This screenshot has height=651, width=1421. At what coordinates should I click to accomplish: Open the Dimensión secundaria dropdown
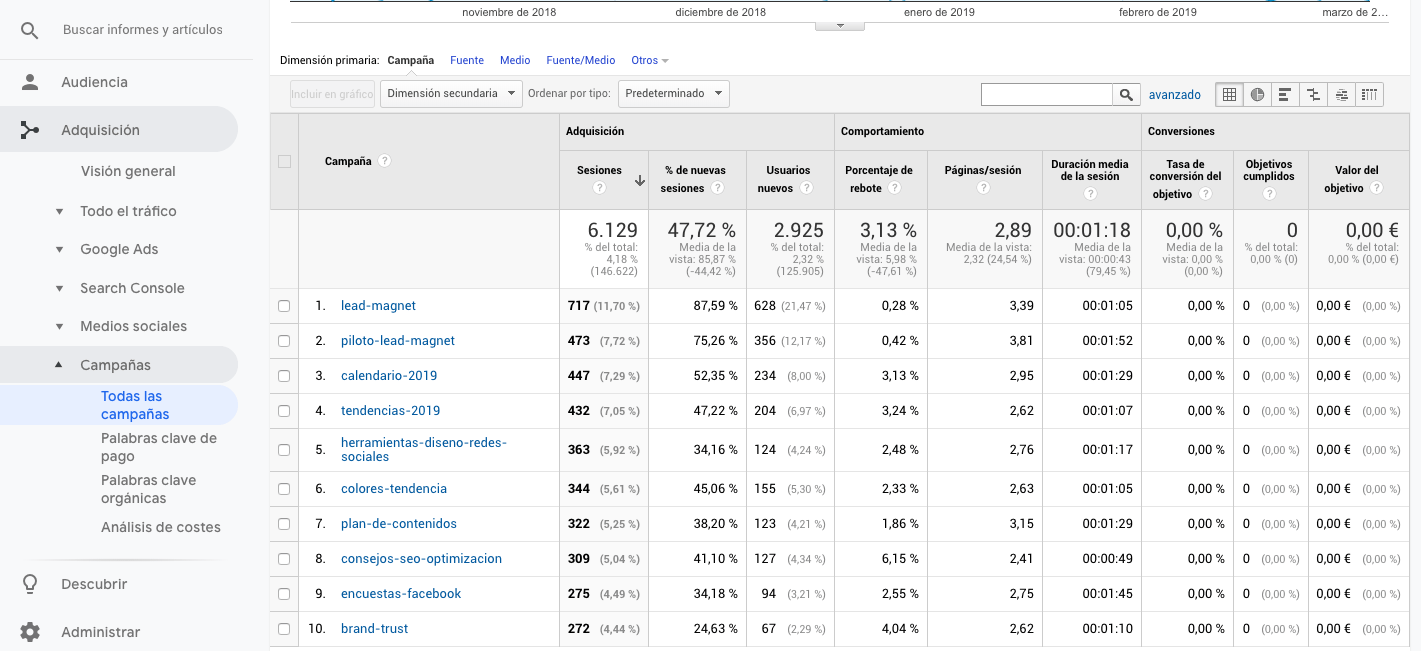(x=451, y=94)
